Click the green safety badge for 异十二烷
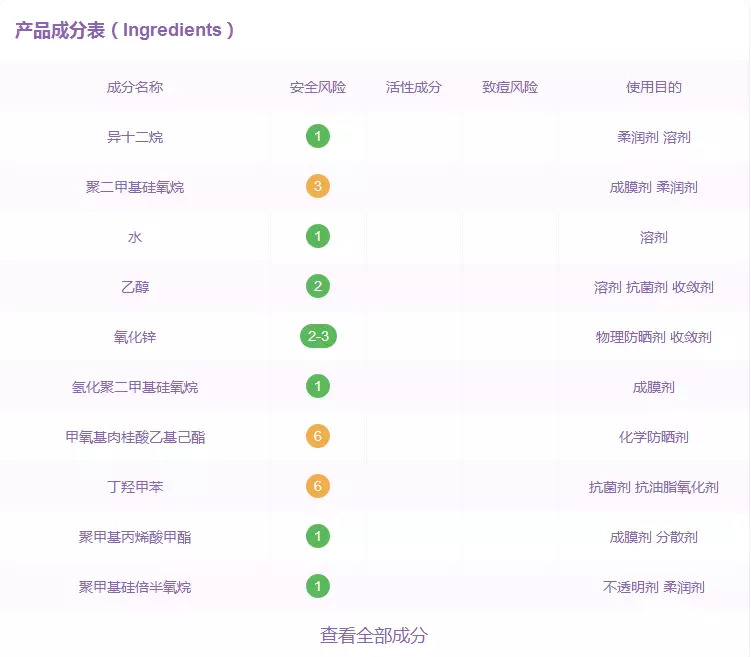Screen dimensions: 751x657 [x=318, y=136]
